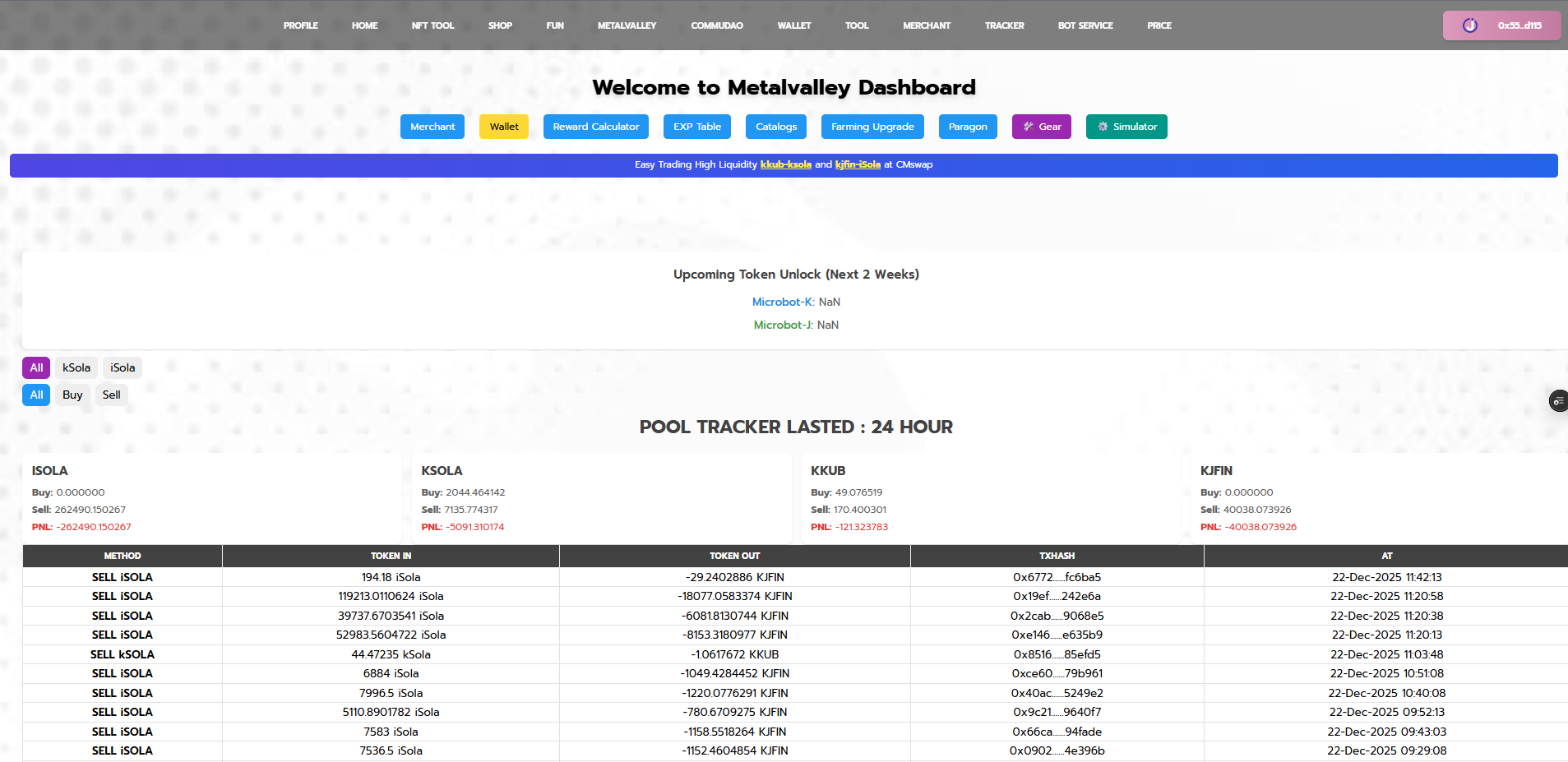Open the Reward Calculator
Image resolution: width=1568 pixels, height=762 pixels.
click(595, 127)
